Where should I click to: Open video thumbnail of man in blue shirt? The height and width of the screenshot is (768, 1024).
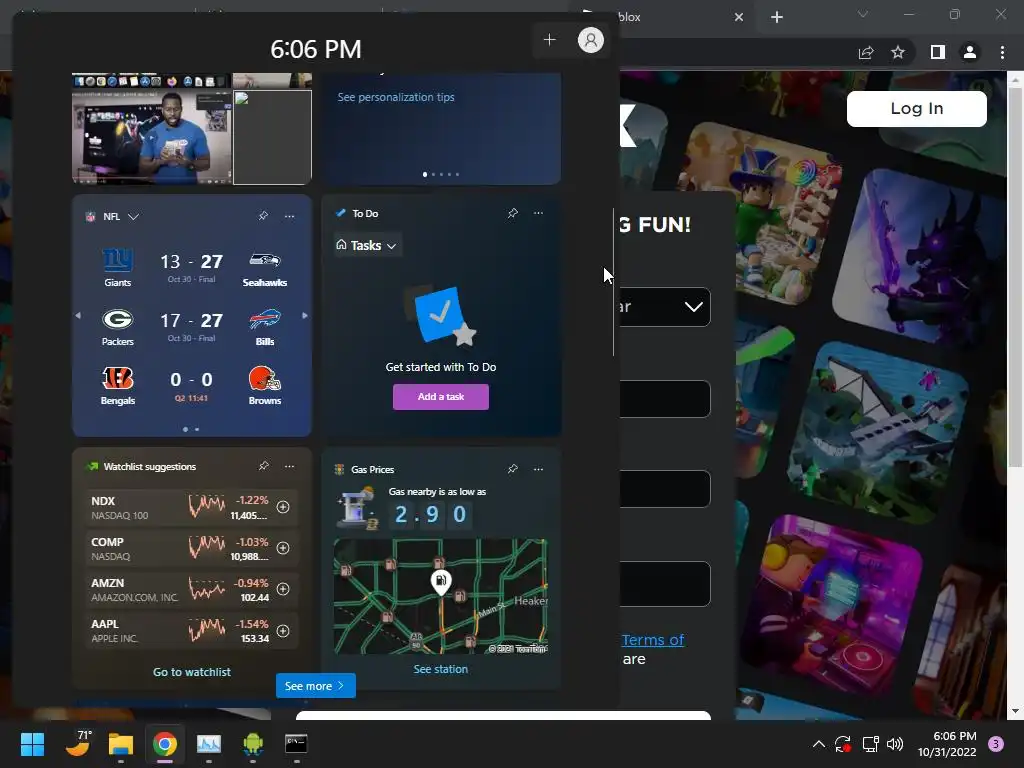152,136
